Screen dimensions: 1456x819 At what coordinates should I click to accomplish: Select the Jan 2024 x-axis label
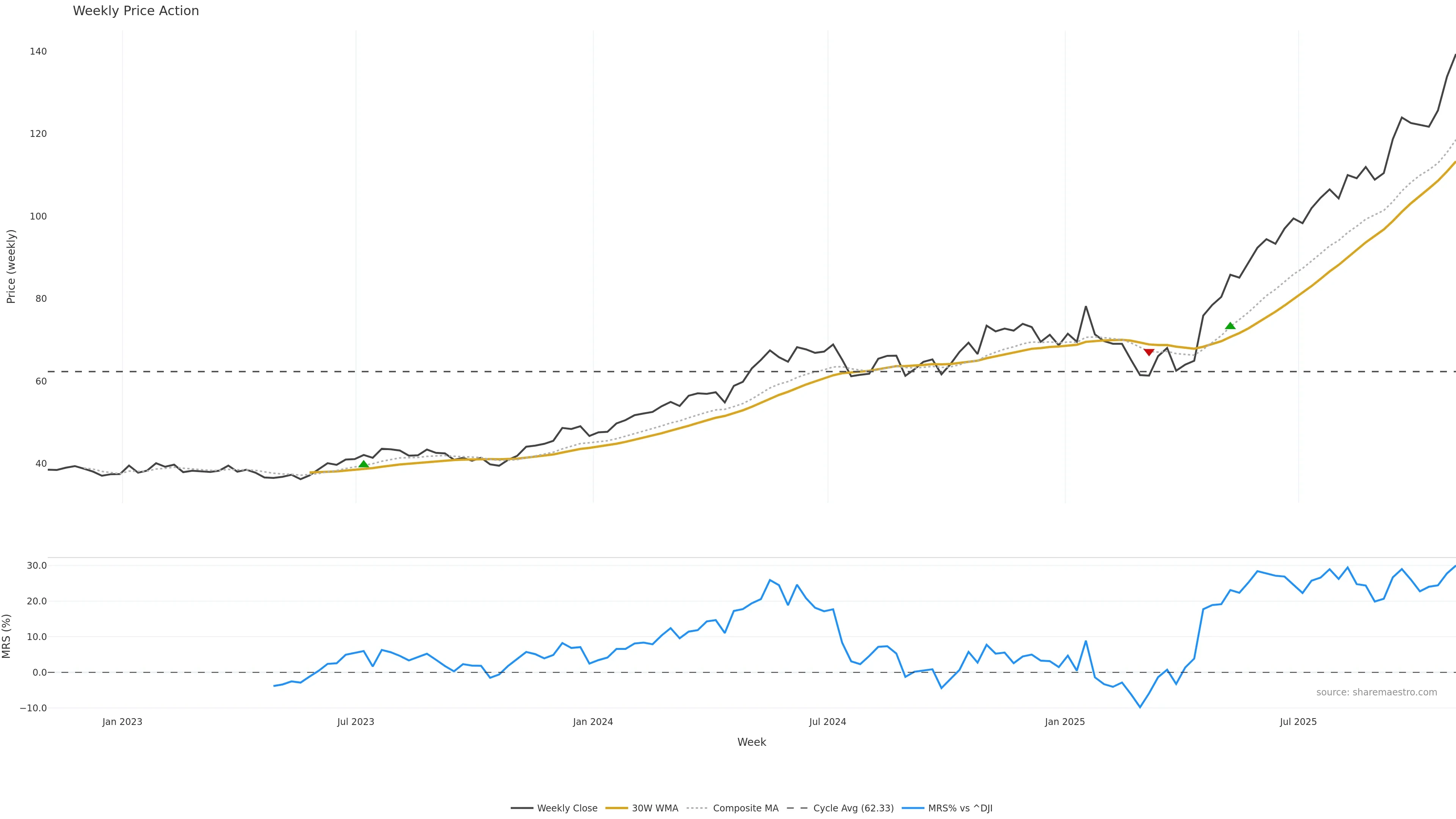click(x=593, y=722)
